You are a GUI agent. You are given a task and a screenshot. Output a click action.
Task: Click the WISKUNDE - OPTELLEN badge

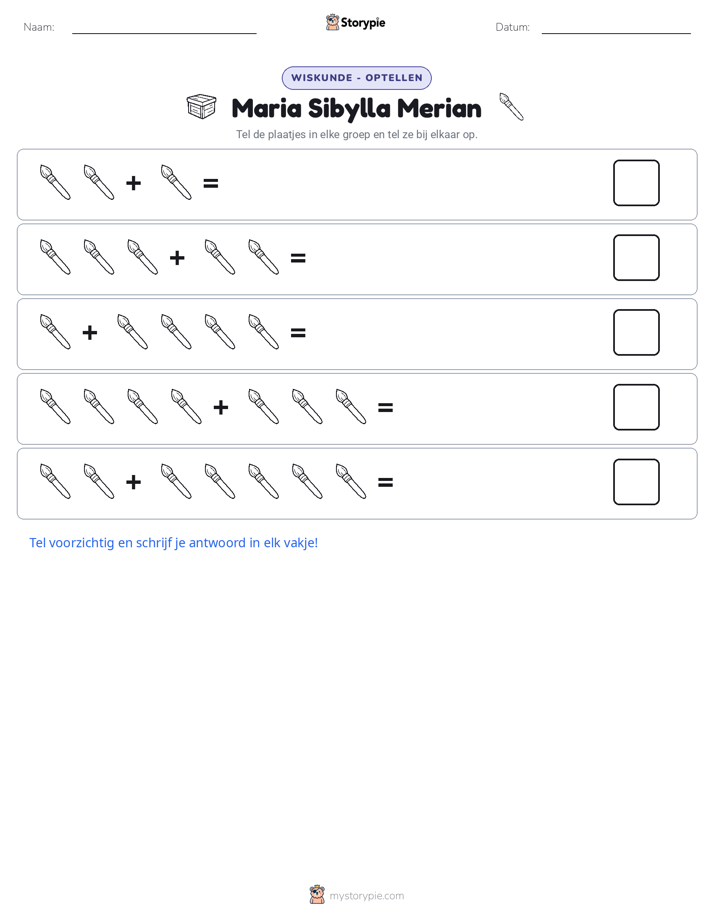356,78
